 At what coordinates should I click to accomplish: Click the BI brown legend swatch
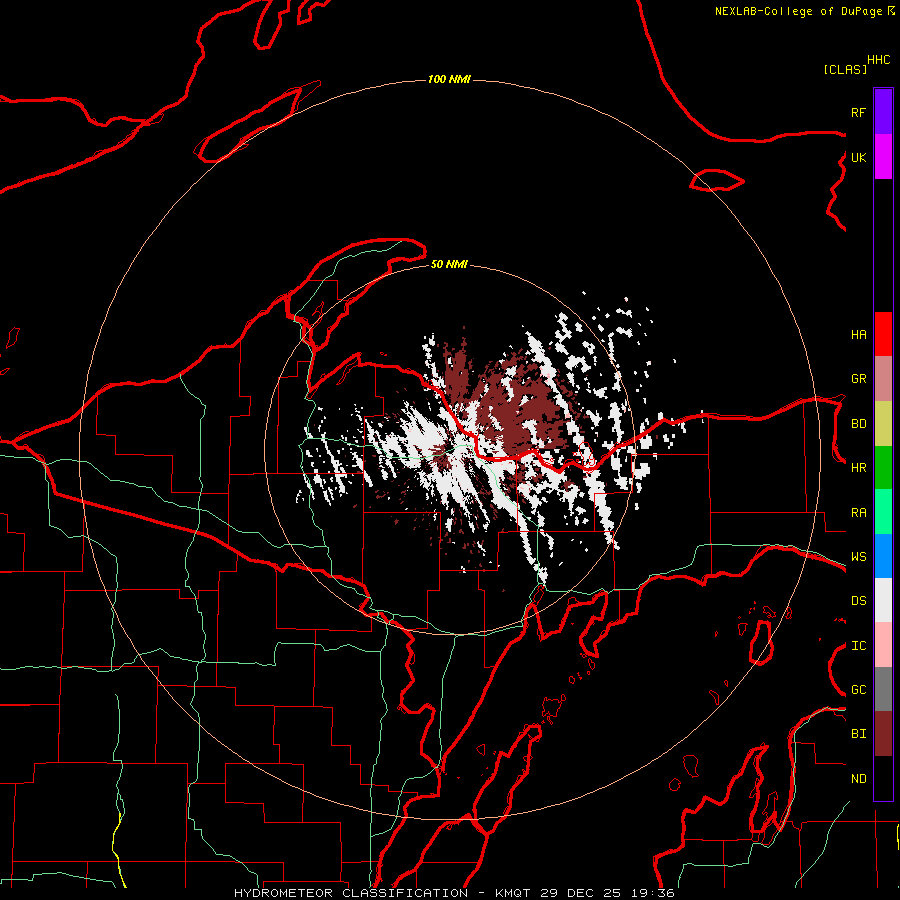[x=883, y=734]
